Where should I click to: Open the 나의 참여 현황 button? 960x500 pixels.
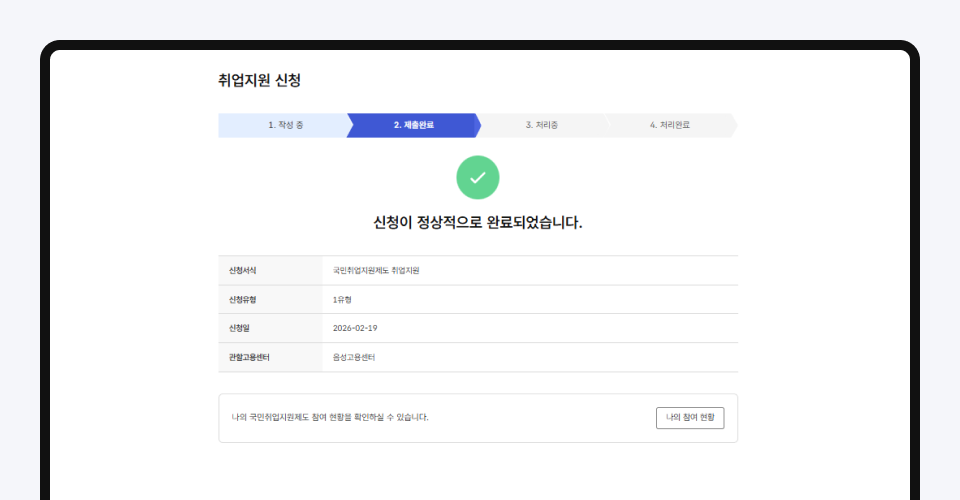(690, 417)
